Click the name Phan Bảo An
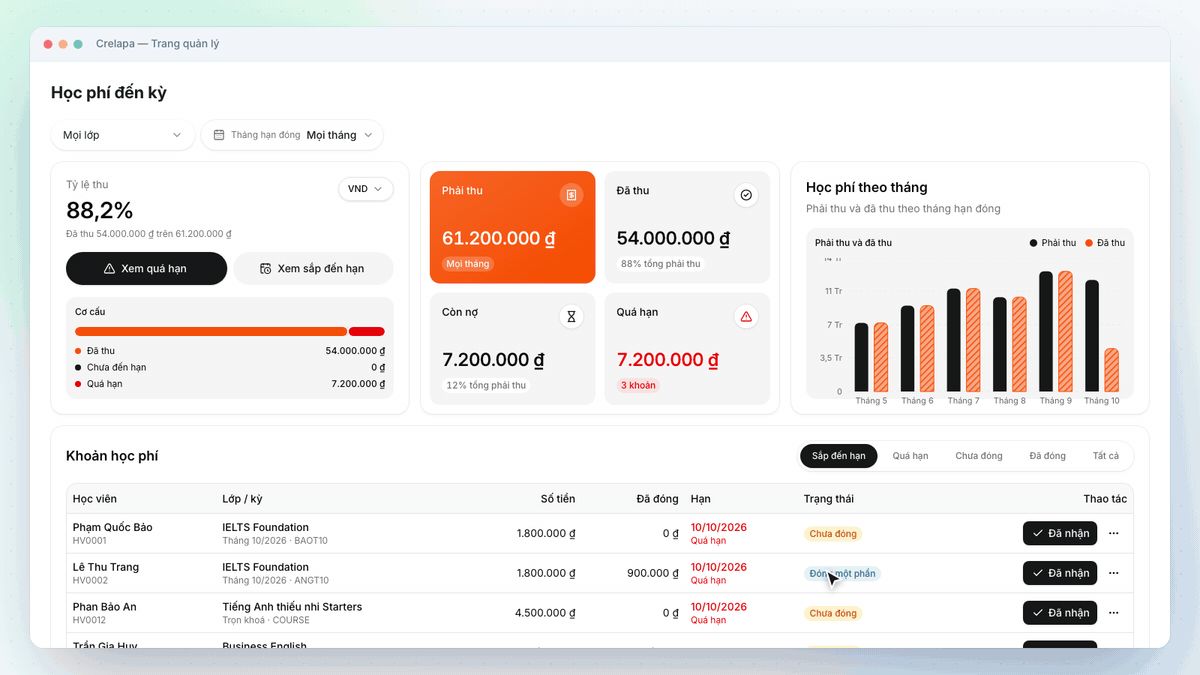Image resolution: width=1200 pixels, height=675 pixels. (105, 607)
